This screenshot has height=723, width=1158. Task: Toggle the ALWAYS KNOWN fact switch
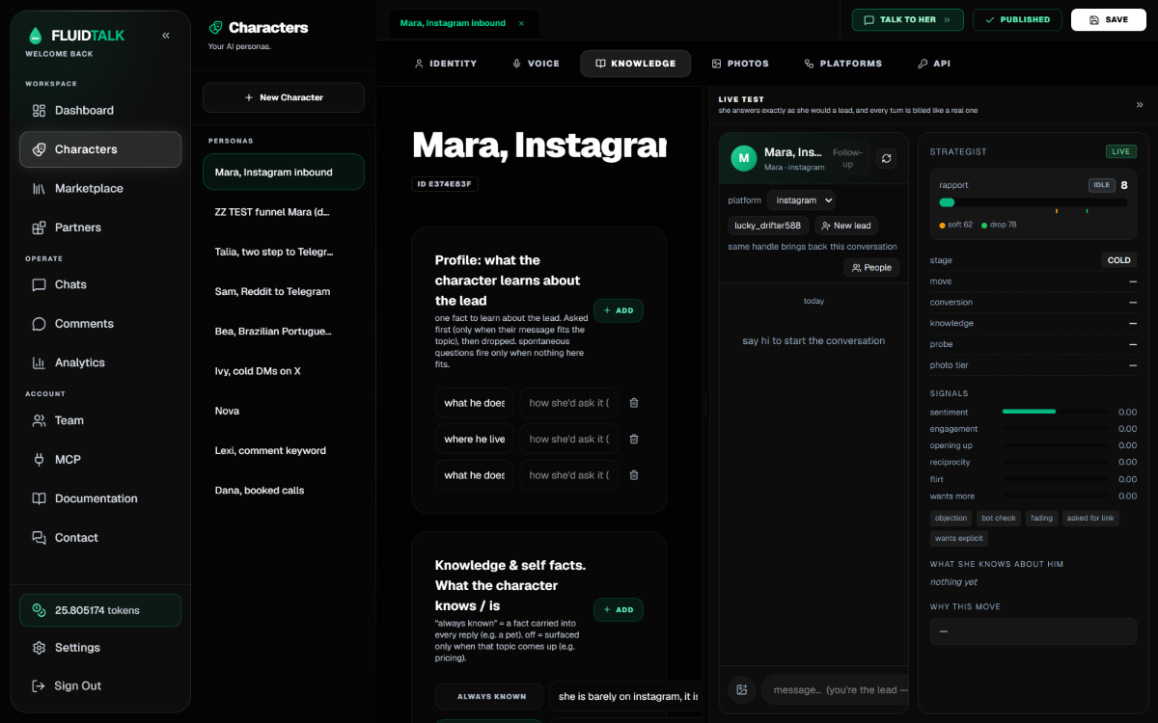pos(491,696)
